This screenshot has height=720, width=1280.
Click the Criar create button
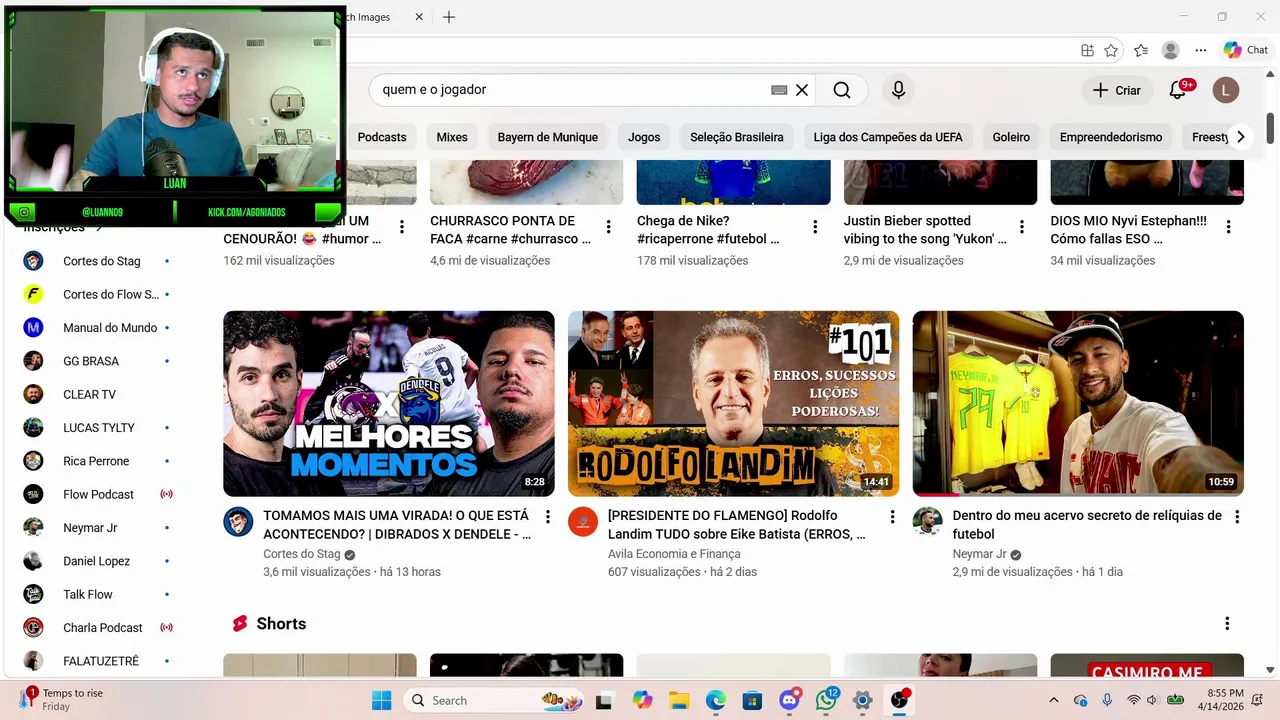(x=1117, y=90)
